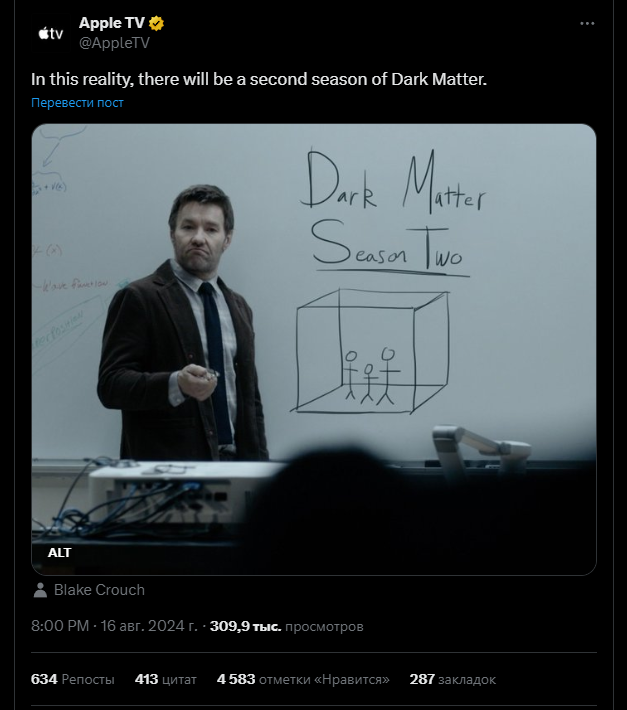This screenshot has width=627, height=710.
Task: Open the 413 цитат list
Action: (x=166, y=679)
